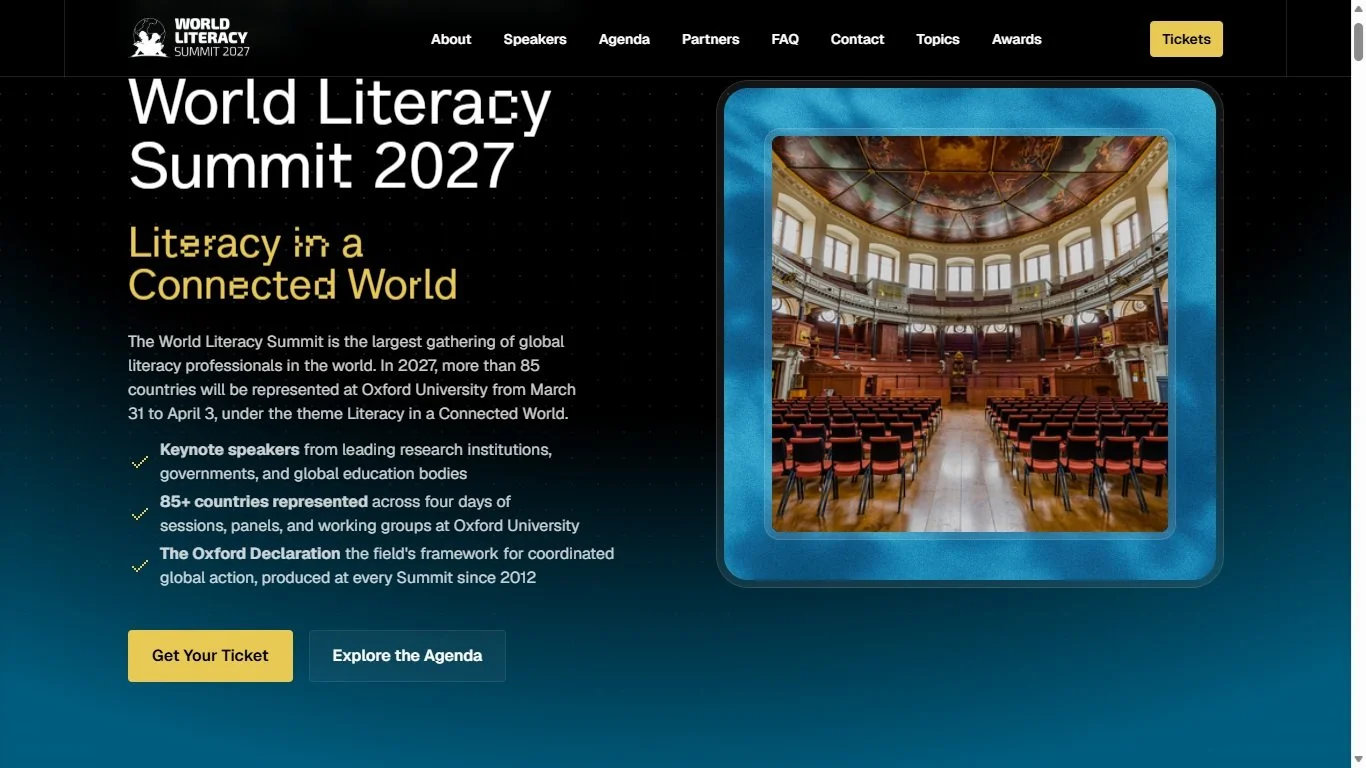Image resolution: width=1366 pixels, height=768 pixels.
Task: Click the Get Your Ticket button
Action: [210, 656]
